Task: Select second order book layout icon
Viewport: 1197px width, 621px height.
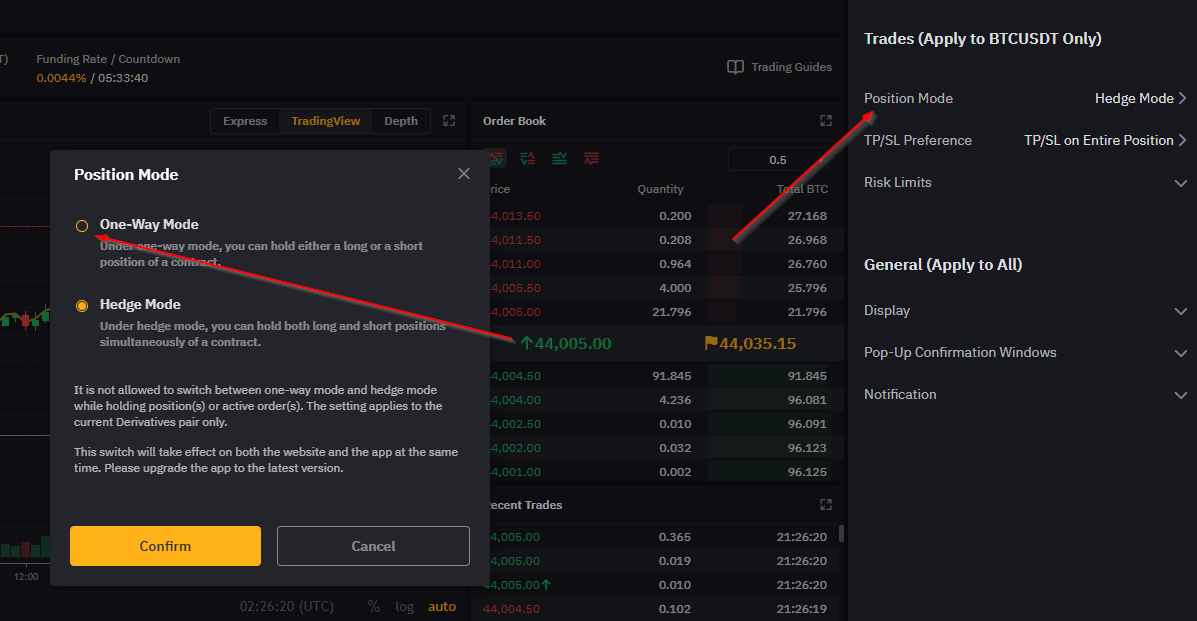Action: (528, 159)
